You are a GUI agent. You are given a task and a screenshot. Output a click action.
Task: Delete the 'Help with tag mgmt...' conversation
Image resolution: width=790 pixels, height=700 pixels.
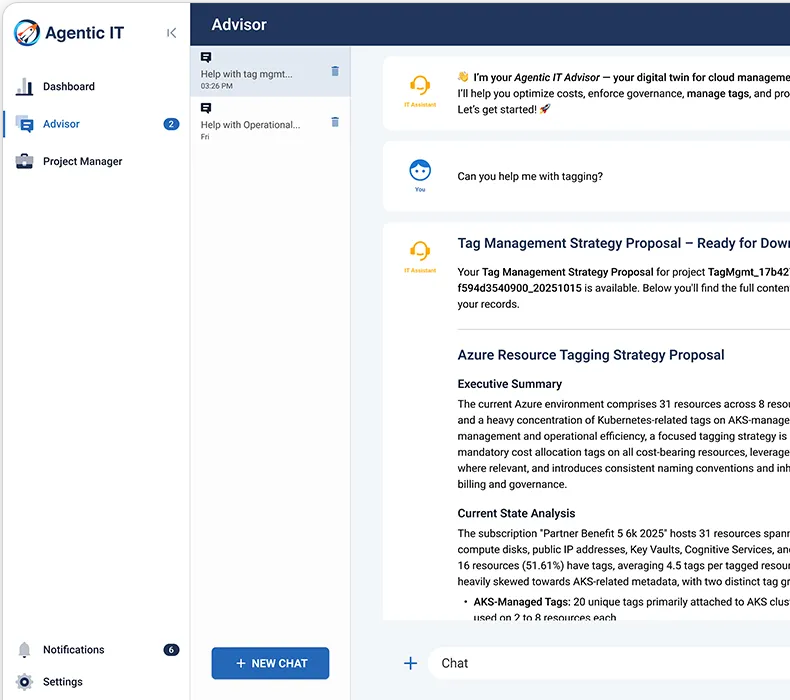click(335, 71)
